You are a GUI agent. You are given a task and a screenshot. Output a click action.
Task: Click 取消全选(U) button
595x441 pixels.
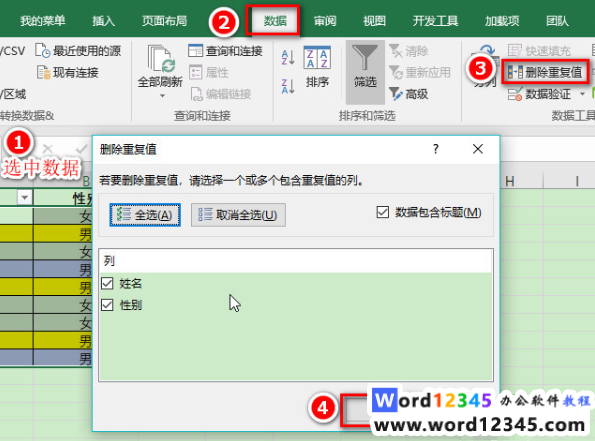pyautogui.click(x=238, y=215)
